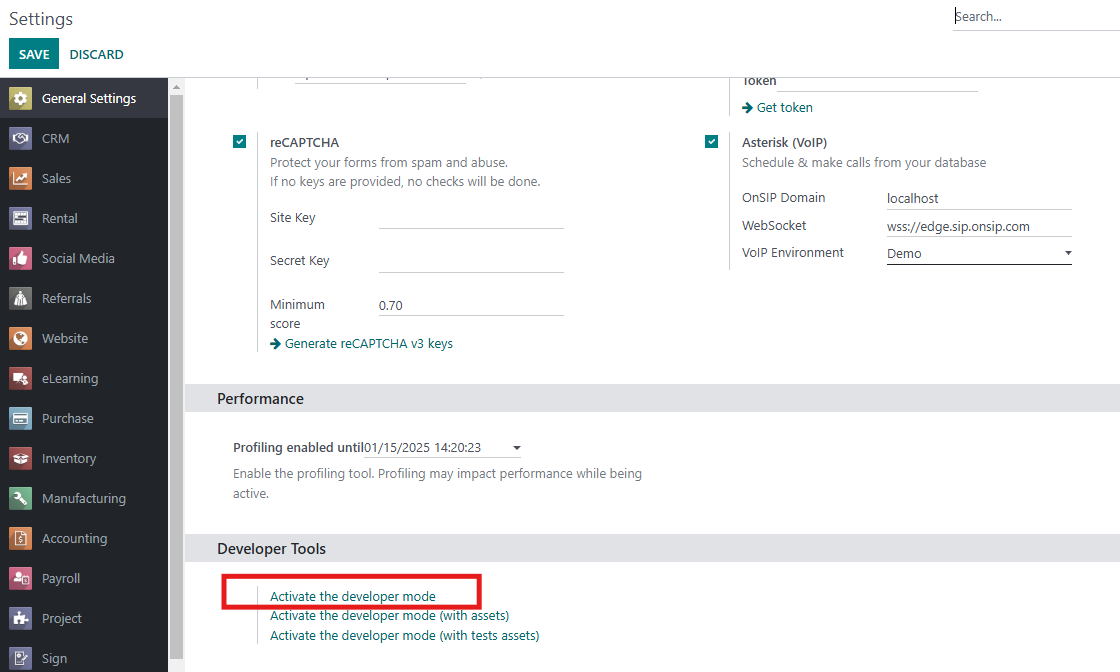
Task: Open CRM settings section
Action: tap(84, 139)
